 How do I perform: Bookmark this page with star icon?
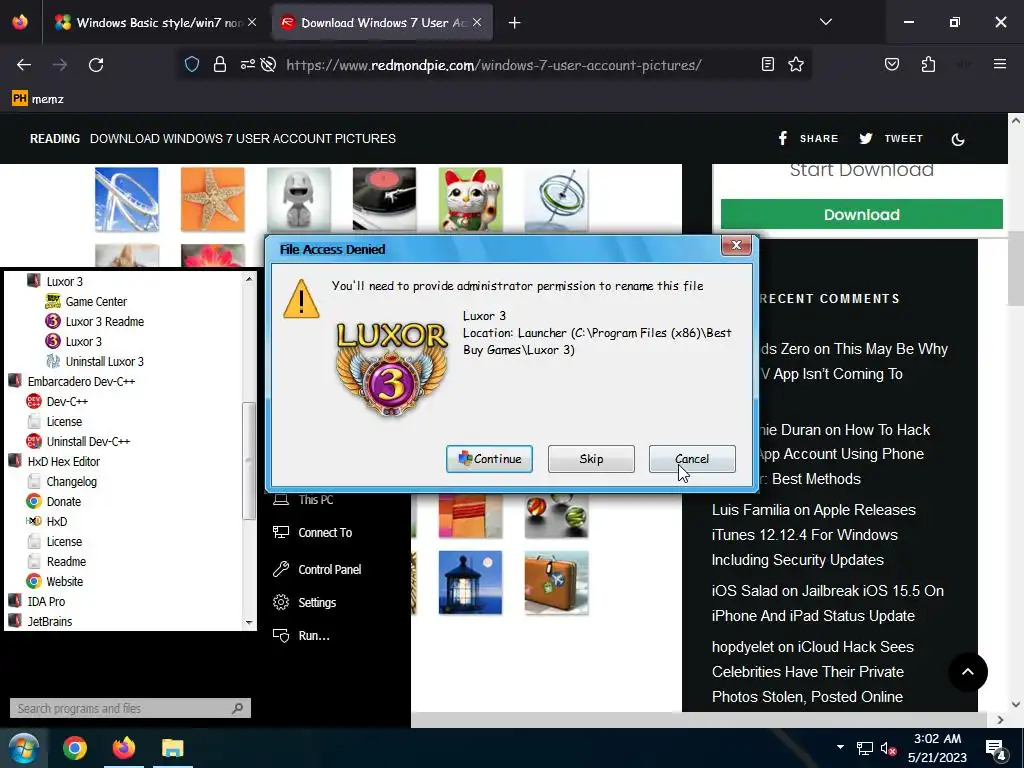pos(796,64)
